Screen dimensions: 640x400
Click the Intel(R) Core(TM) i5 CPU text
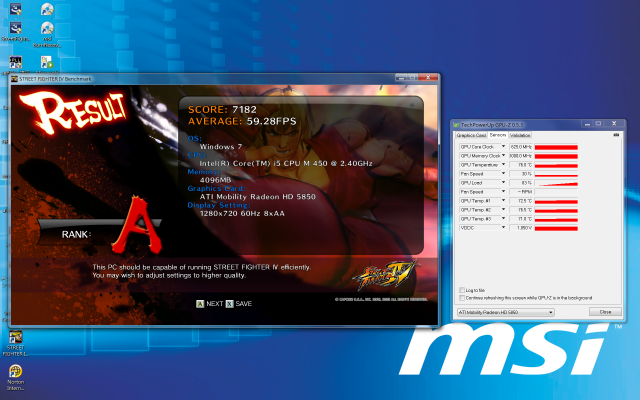tap(286, 163)
